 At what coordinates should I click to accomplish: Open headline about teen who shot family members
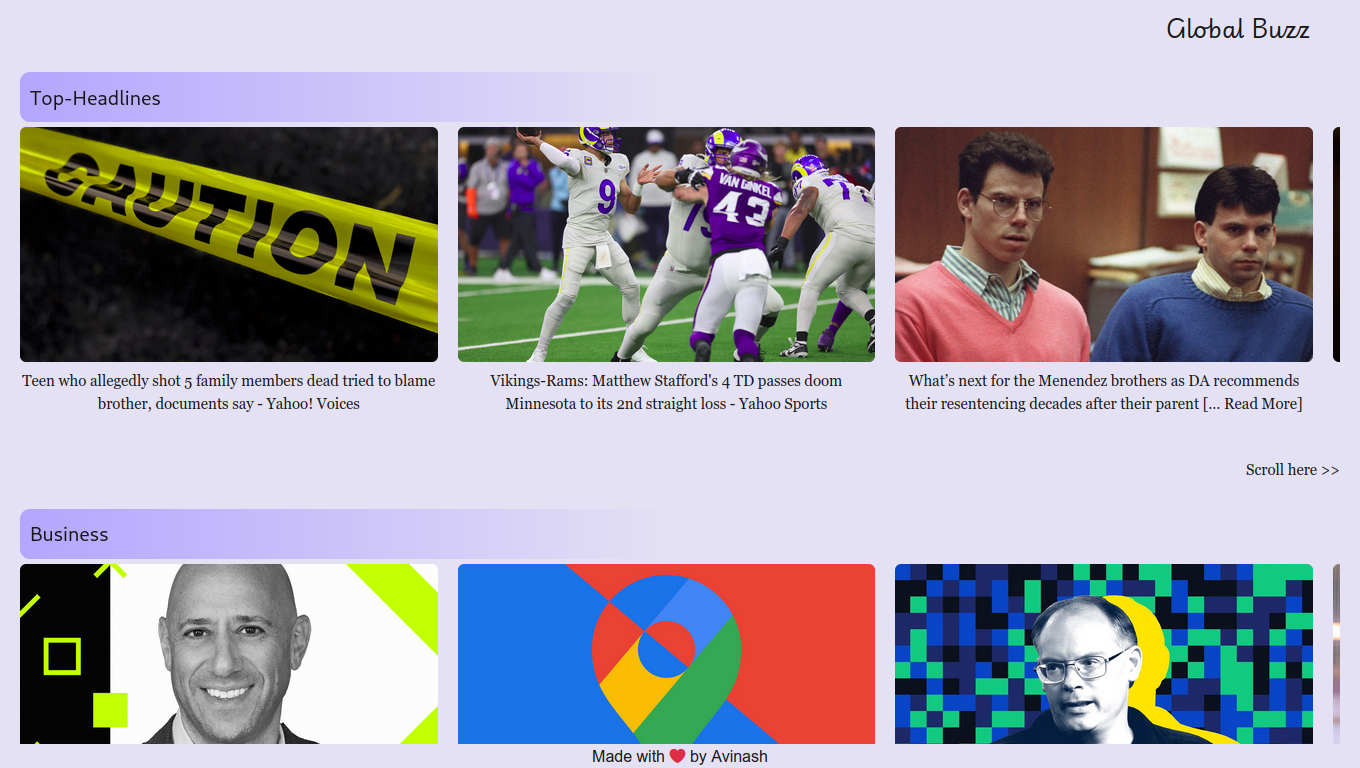[x=229, y=392]
